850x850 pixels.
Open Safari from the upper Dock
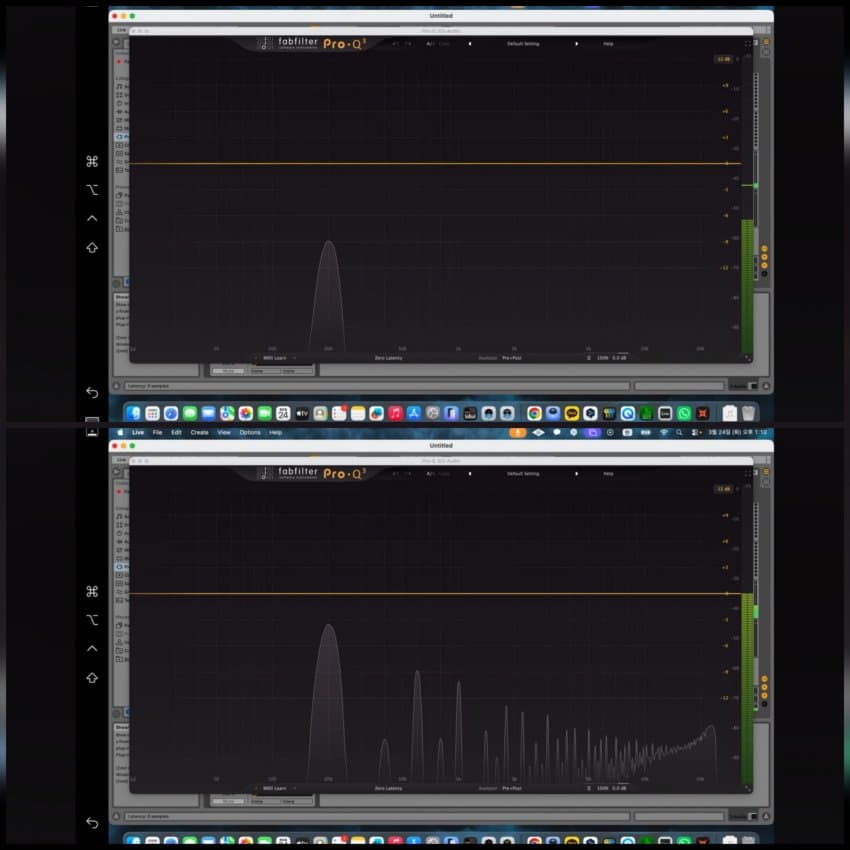tap(171, 414)
